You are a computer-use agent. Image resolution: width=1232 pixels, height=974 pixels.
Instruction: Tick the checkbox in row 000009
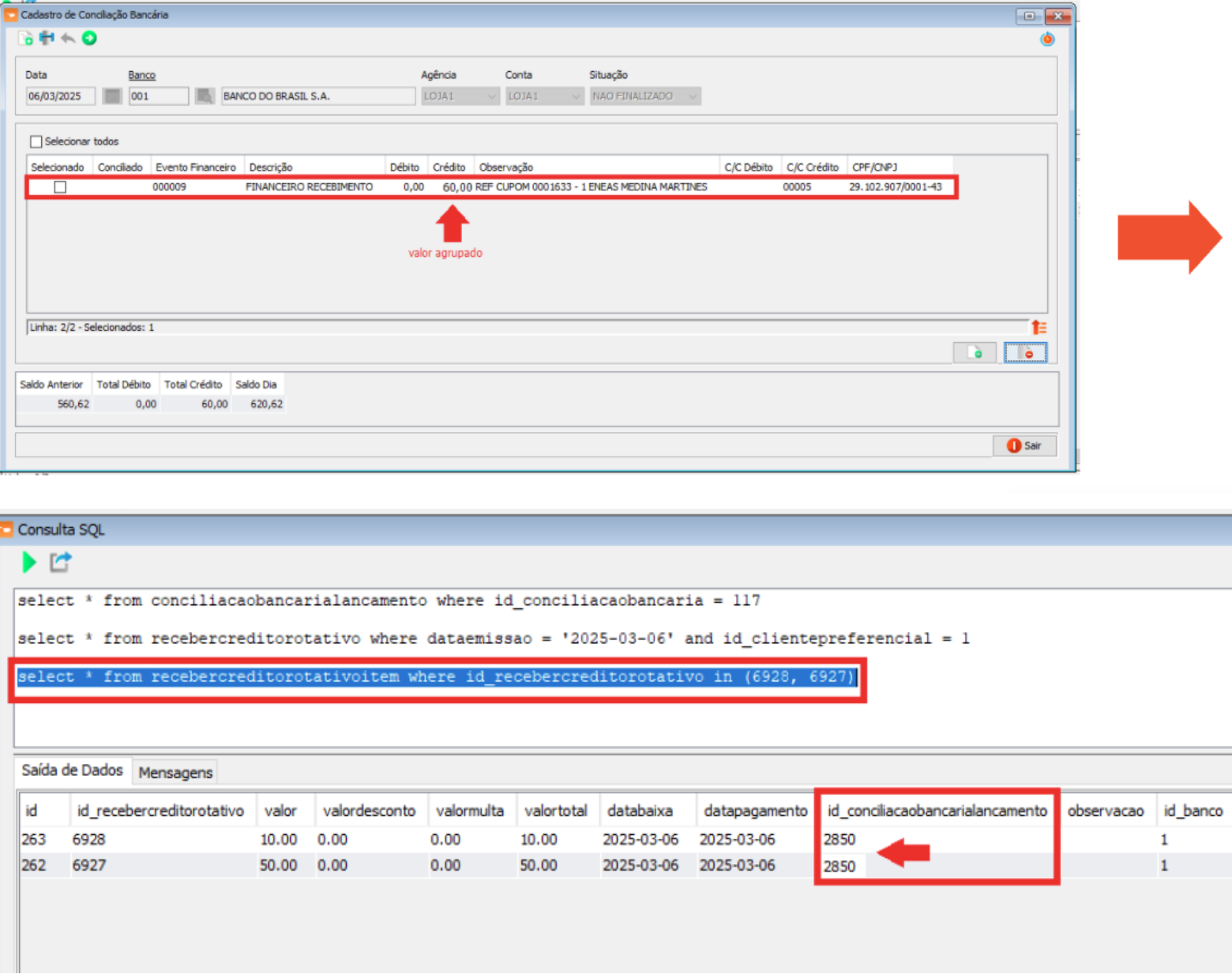60,187
